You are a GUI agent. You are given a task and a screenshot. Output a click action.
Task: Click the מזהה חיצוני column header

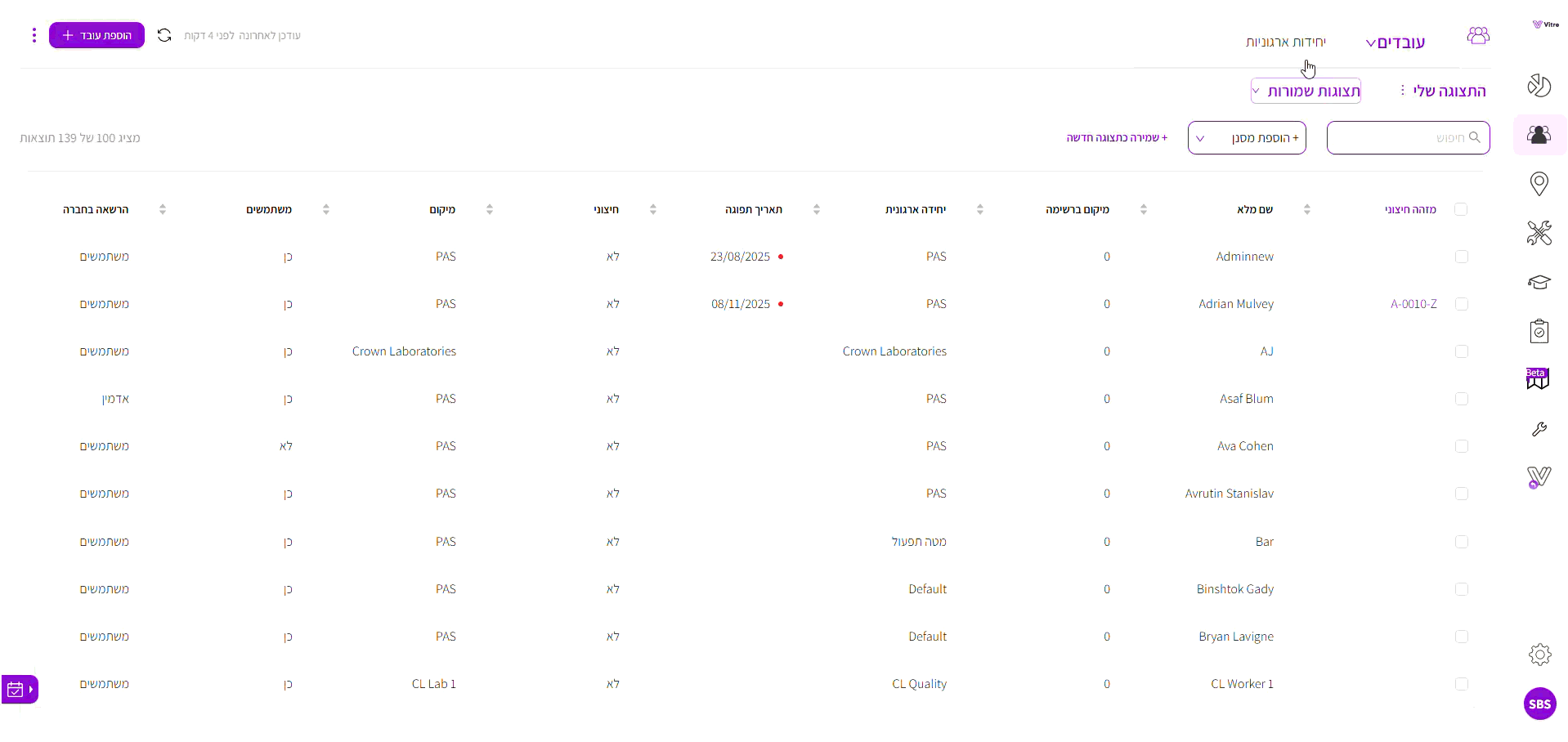1410,209
